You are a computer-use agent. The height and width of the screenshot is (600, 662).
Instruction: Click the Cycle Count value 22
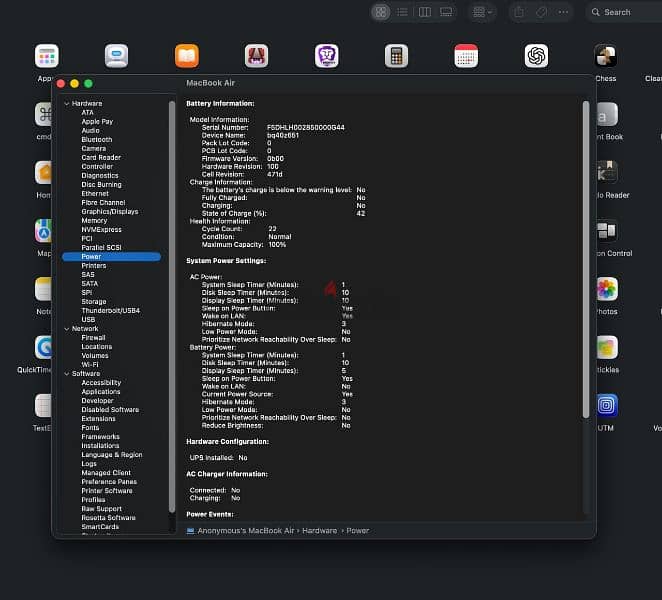(272, 229)
